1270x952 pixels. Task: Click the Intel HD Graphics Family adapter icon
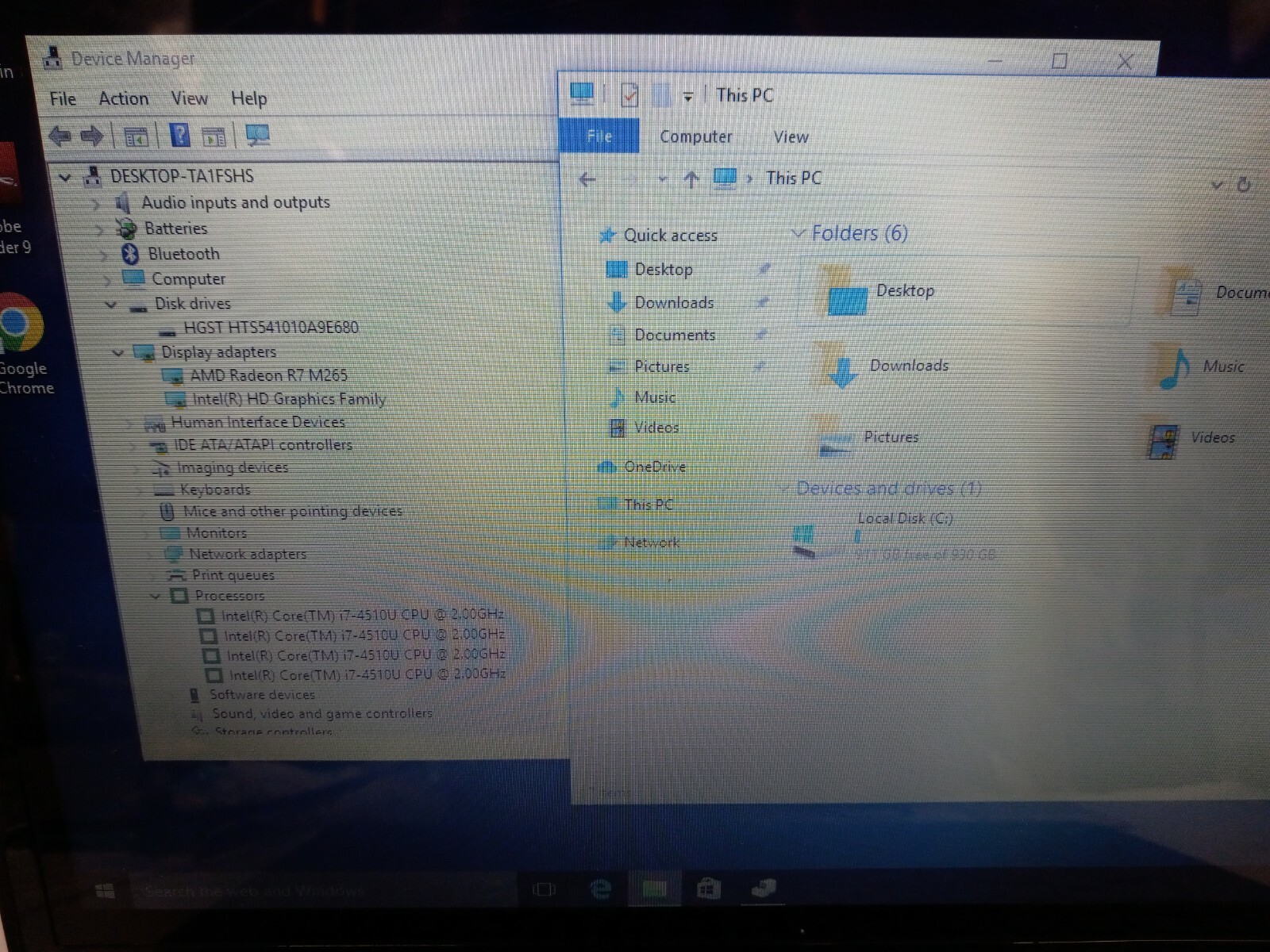click(175, 398)
